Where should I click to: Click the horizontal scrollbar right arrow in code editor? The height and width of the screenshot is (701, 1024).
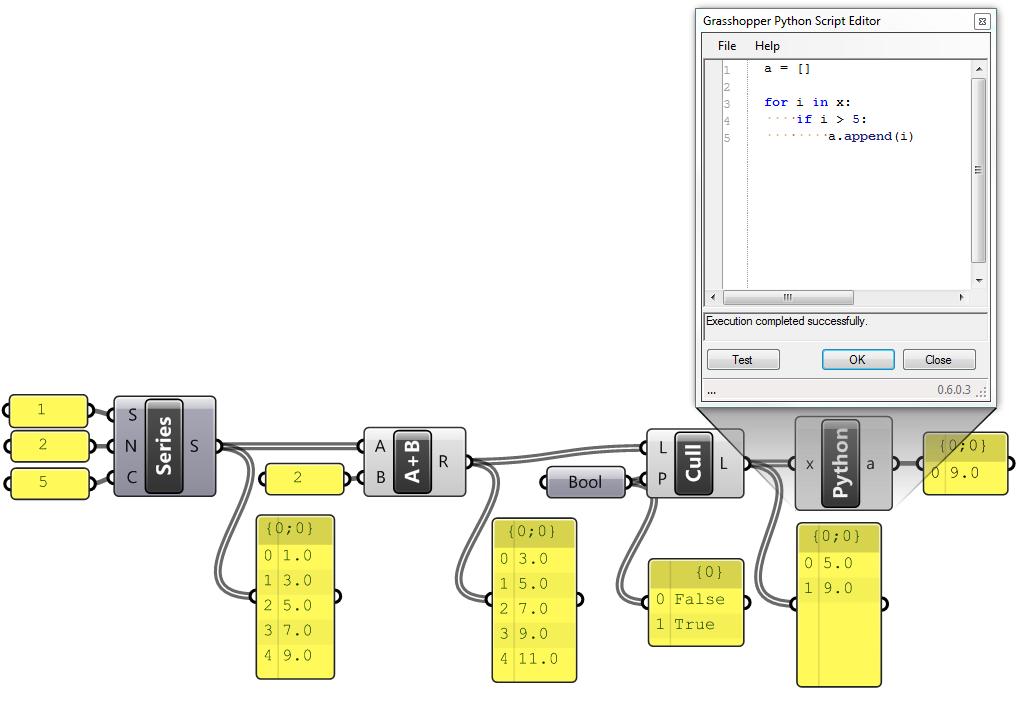(x=961, y=297)
